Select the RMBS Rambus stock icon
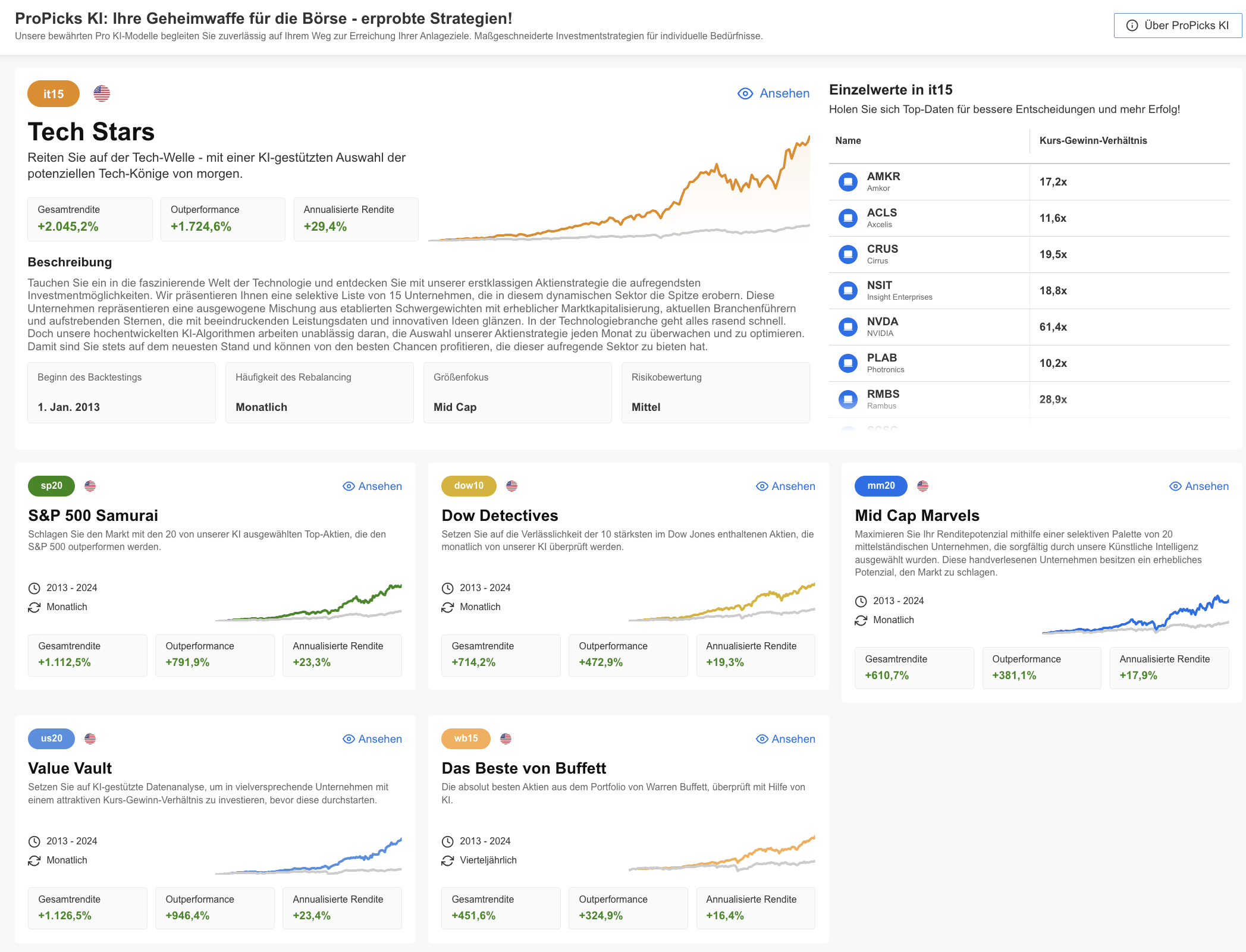1246x952 pixels. click(x=848, y=399)
